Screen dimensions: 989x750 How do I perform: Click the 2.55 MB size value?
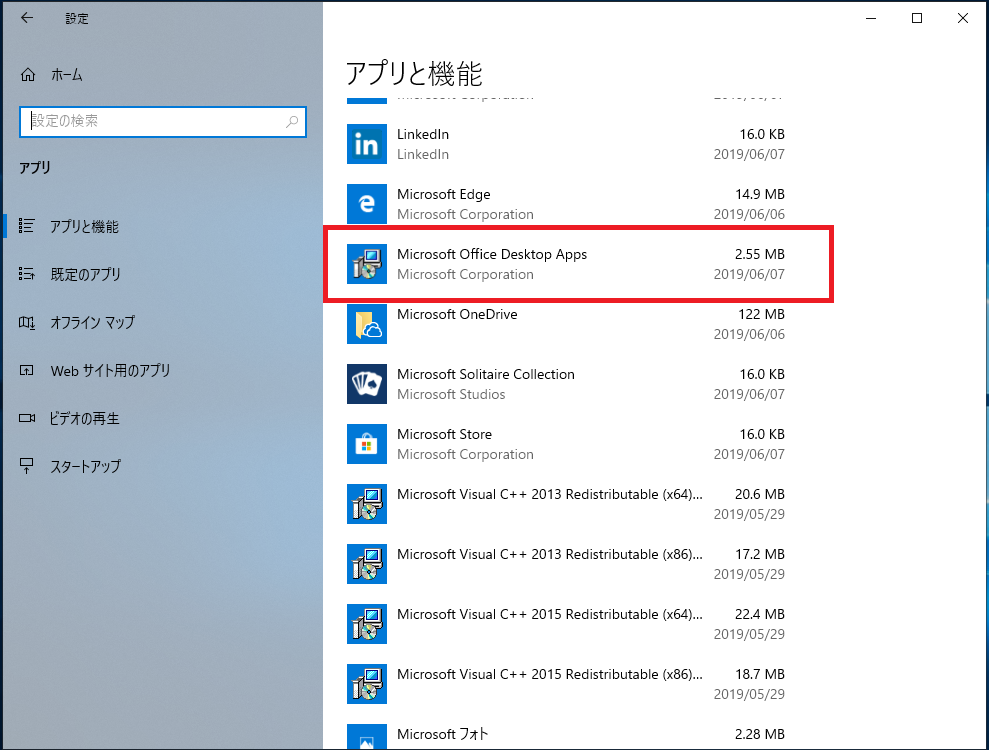tap(759, 254)
